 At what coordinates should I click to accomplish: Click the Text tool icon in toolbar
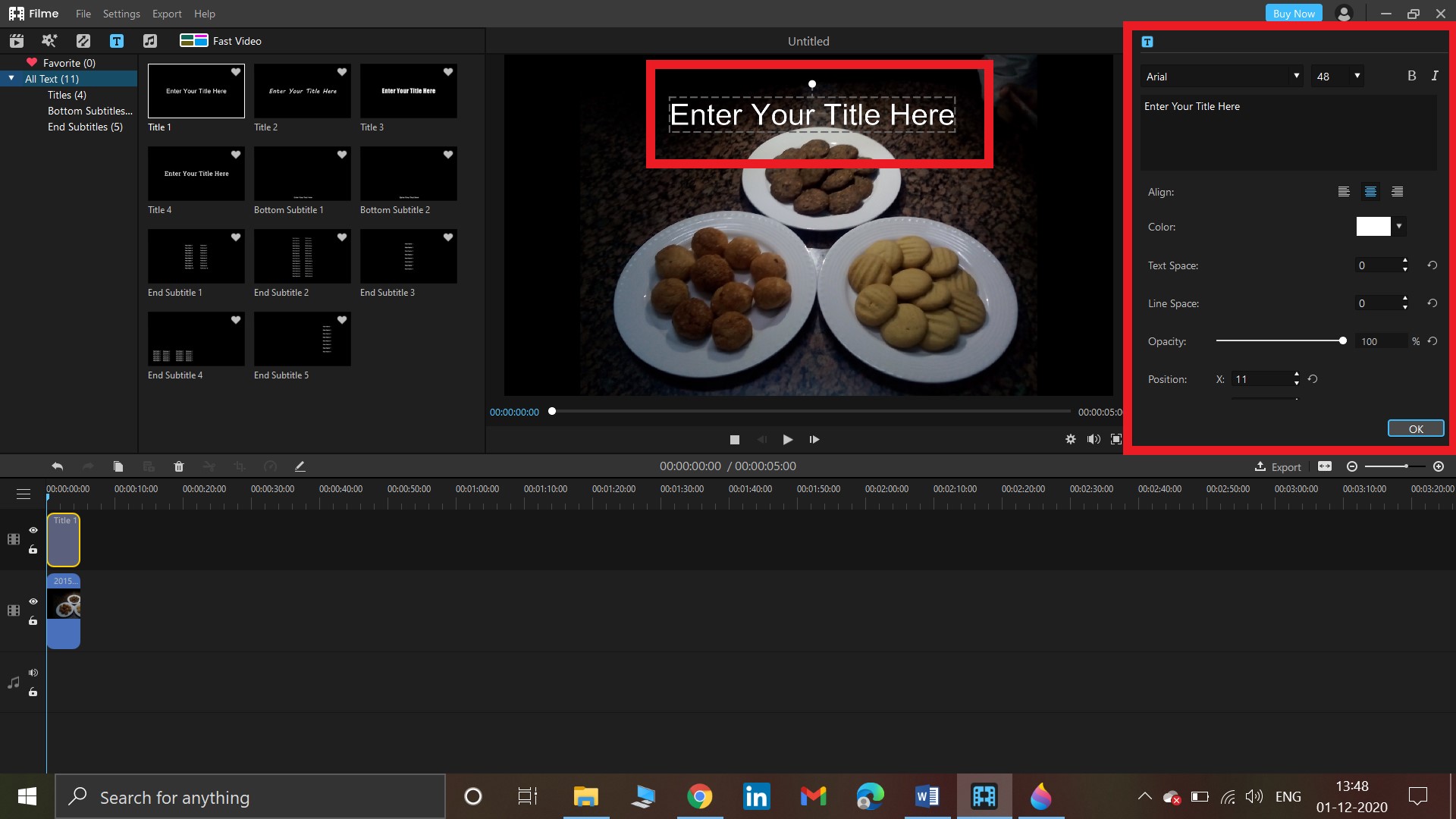116,41
